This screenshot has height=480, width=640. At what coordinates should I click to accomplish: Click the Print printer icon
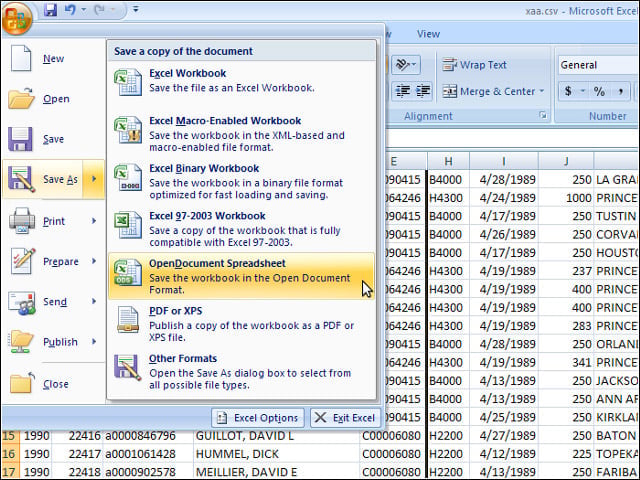(x=22, y=220)
